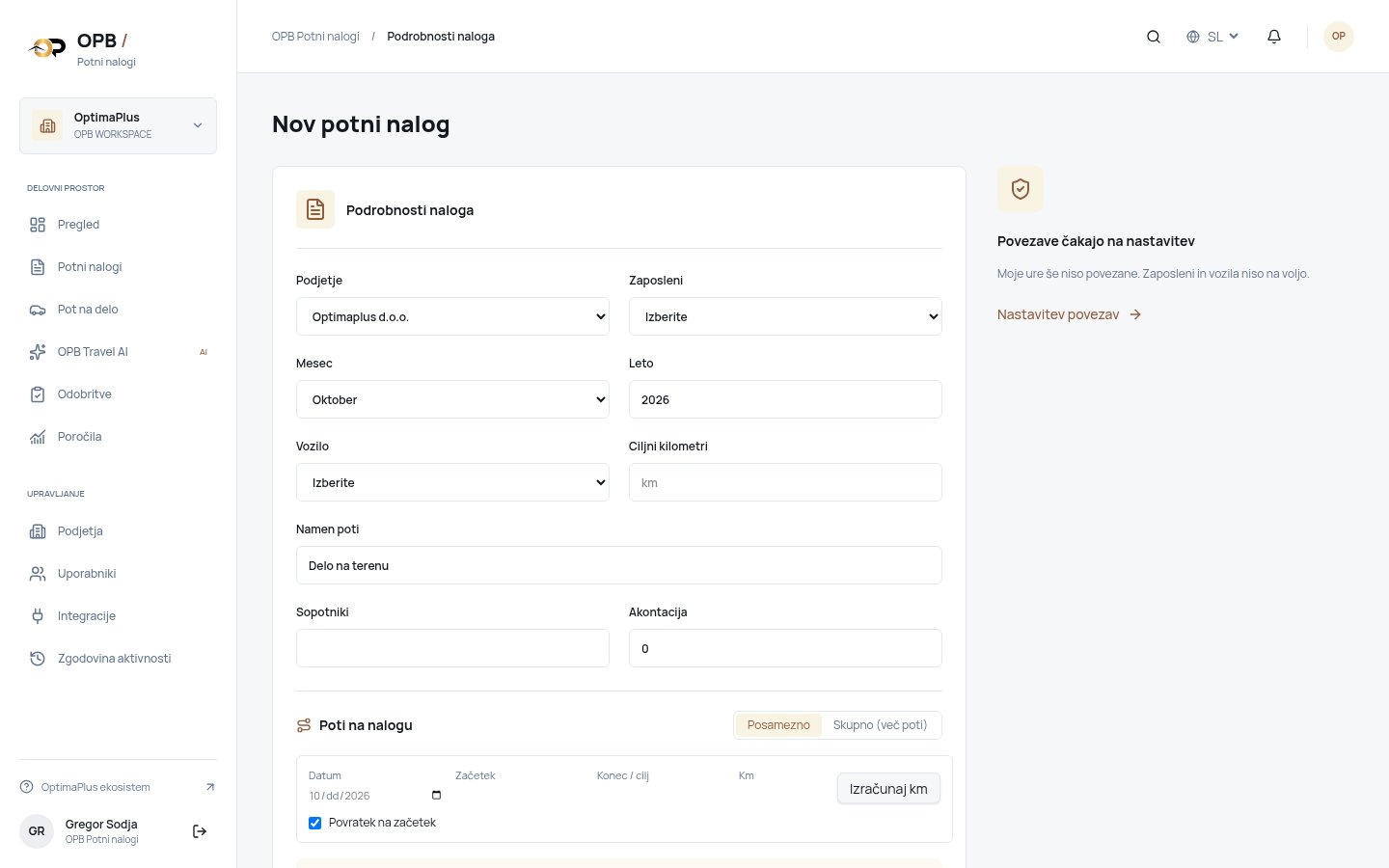Click the Izračunaj km button
This screenshot has width=1389, height=868.
[x=888, y=789]
